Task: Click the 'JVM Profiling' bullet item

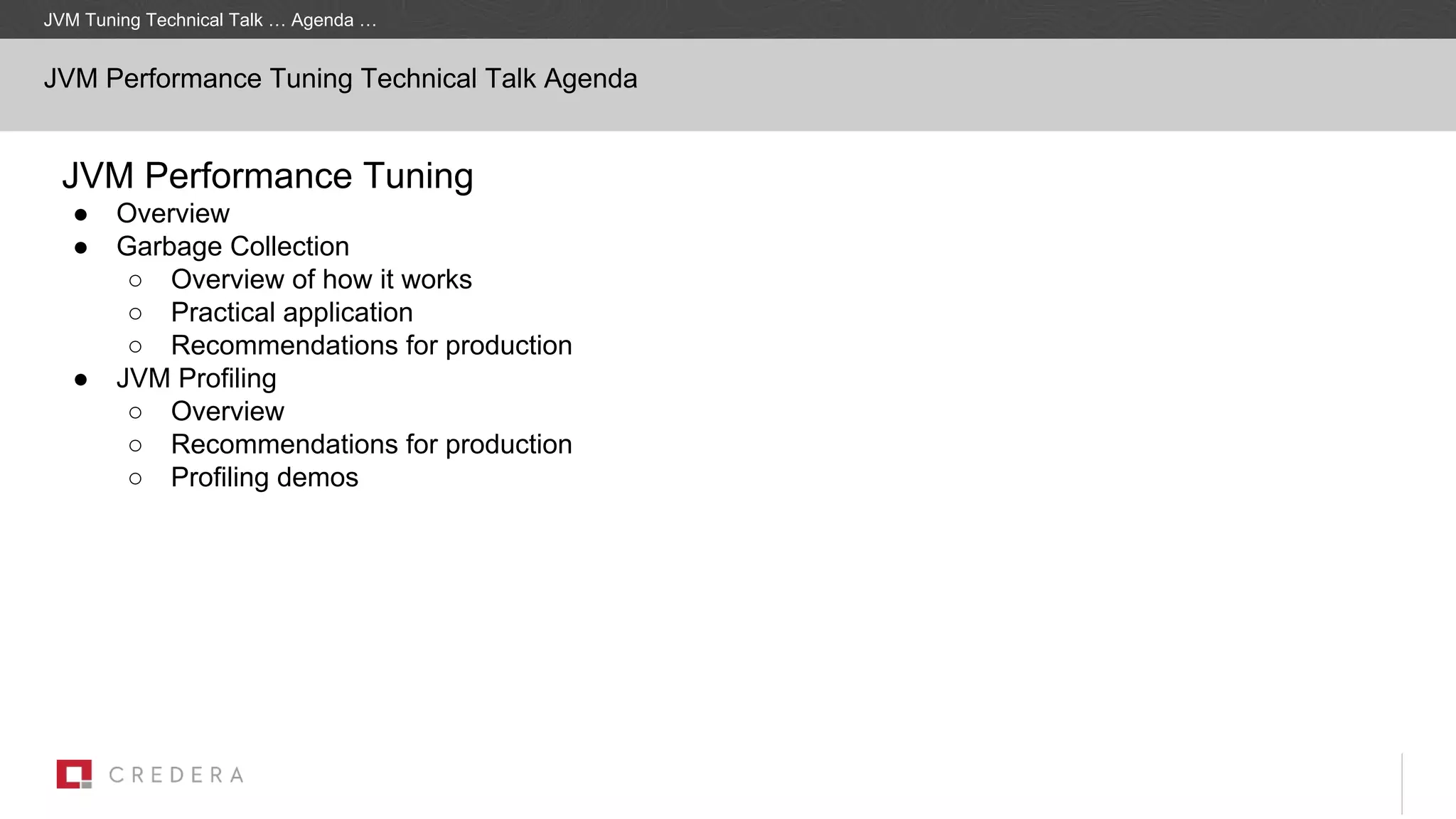Action: (x=196, y=378)
